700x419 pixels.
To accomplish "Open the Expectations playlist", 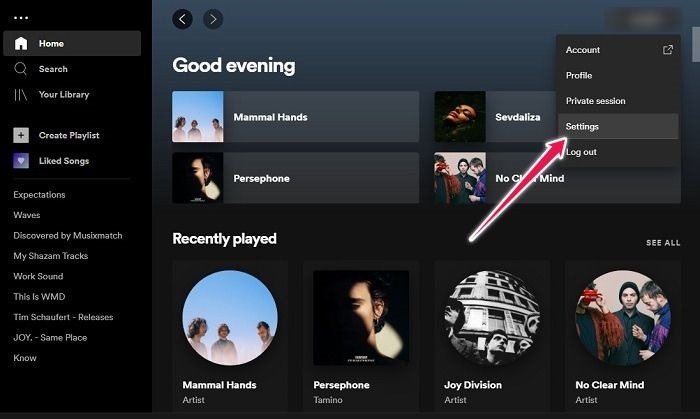I will (x=39, y=195).
